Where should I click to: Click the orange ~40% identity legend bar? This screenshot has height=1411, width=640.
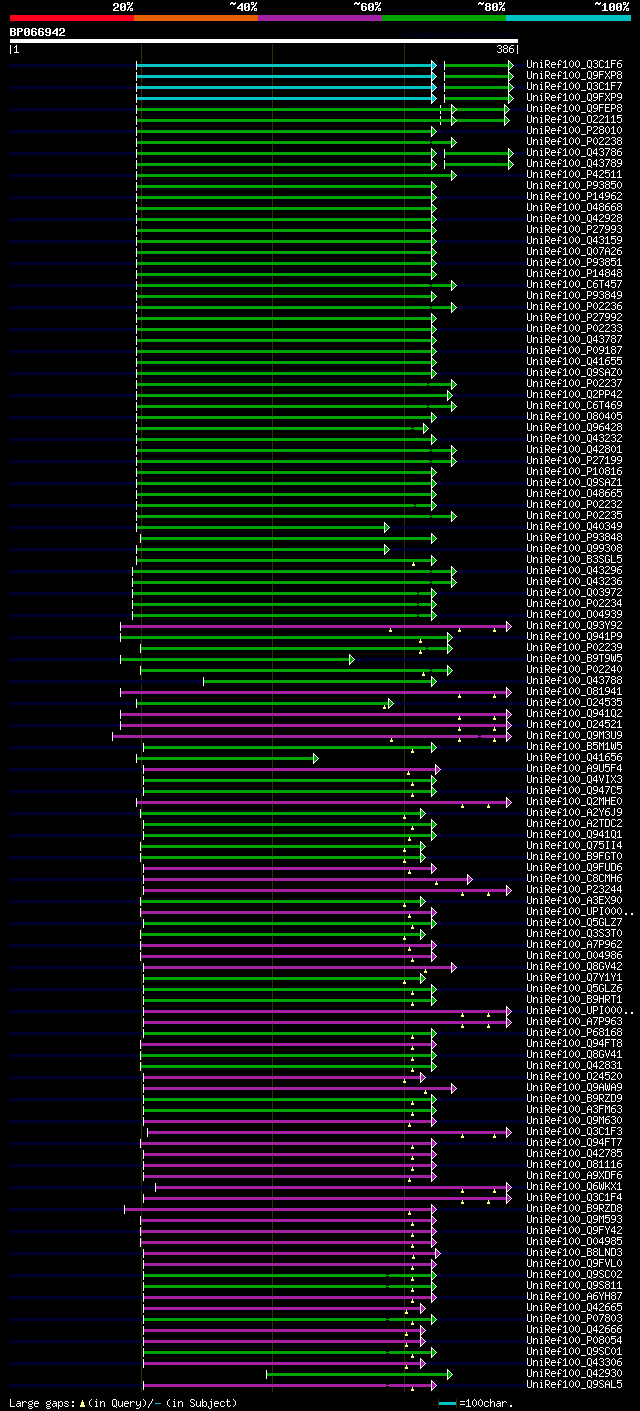pyautogui.click(x=196, y=18)
